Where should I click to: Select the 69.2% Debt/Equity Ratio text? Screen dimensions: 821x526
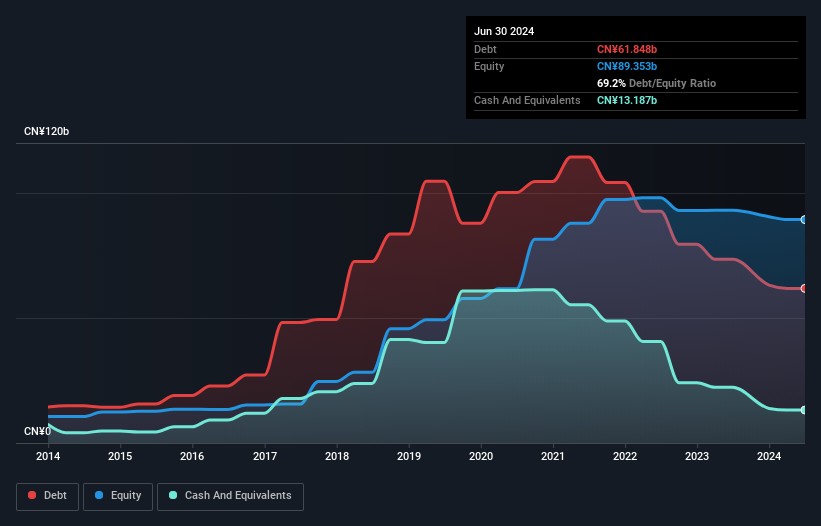(656, 83)
